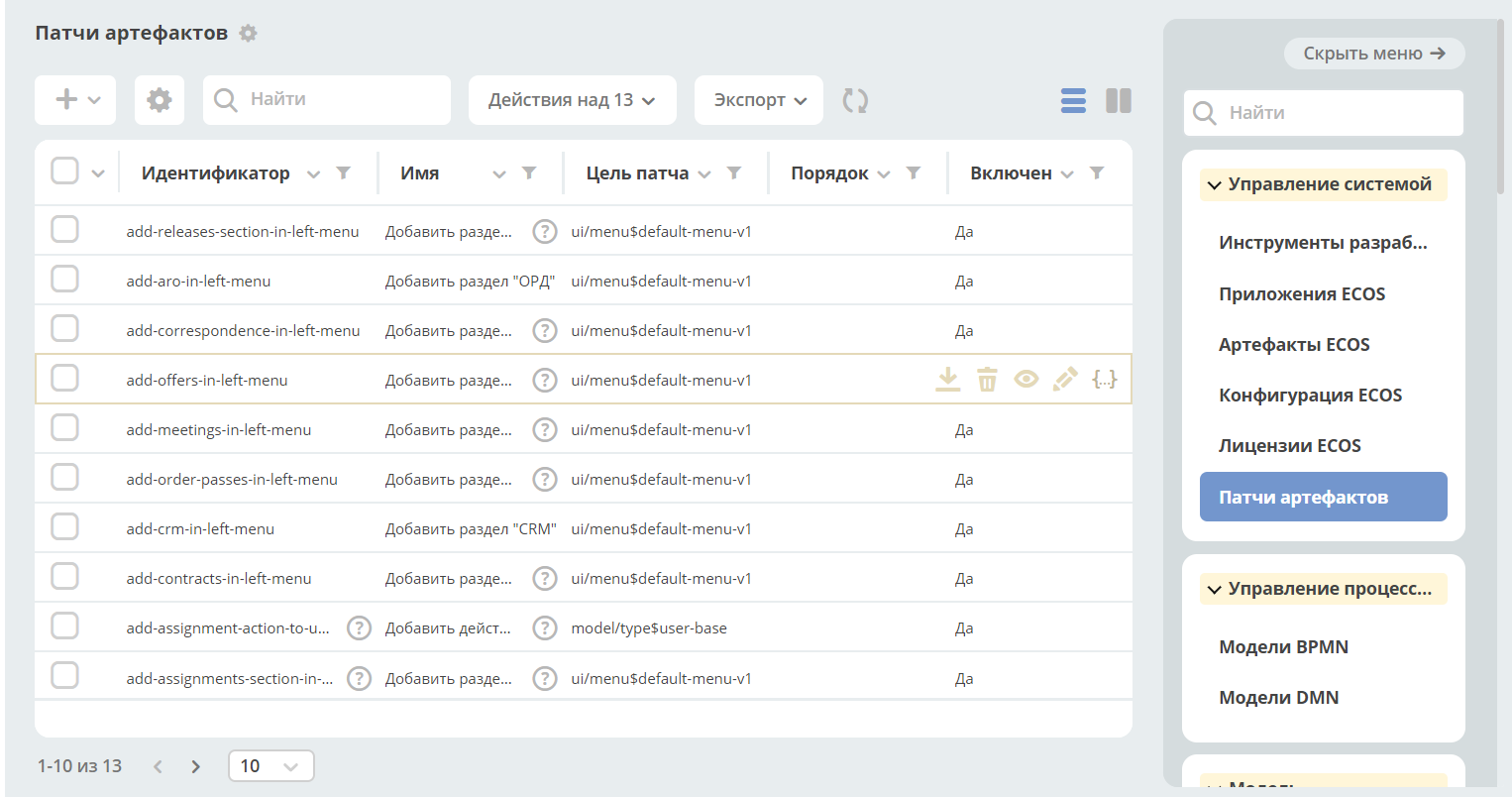Edit the add-offers-in-left-menu patch with pencil

point(1065,379)
